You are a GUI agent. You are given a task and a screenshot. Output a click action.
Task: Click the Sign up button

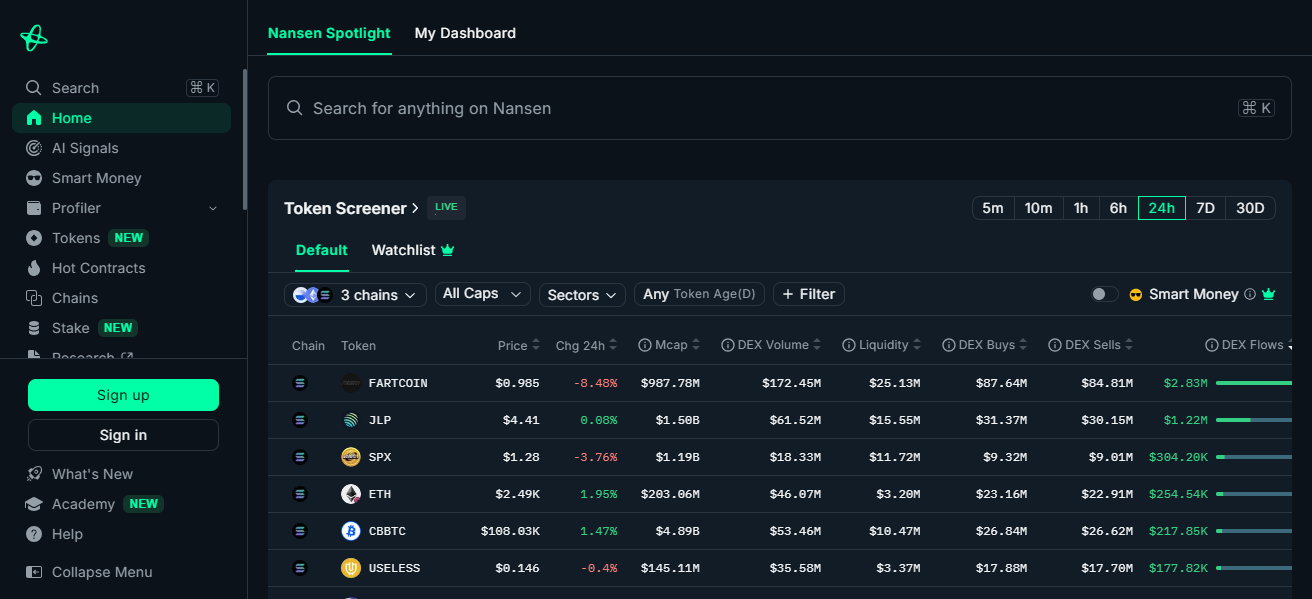123,395
